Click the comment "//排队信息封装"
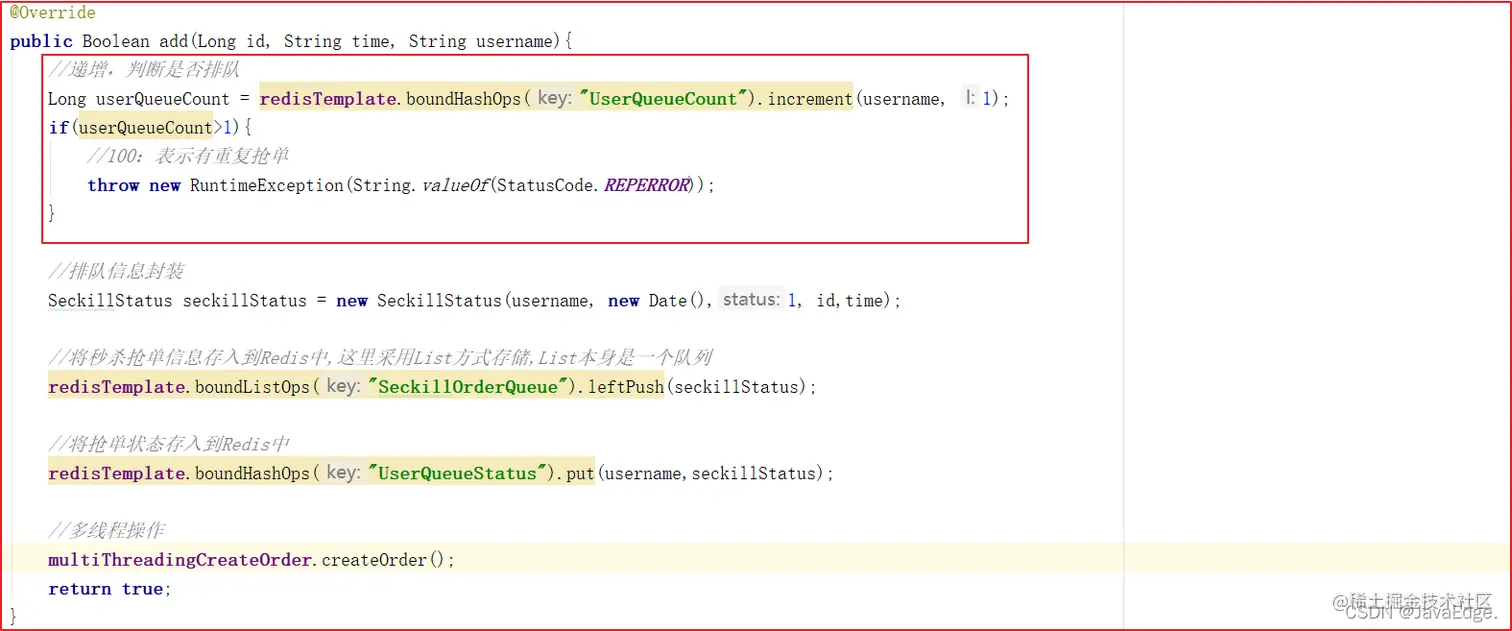Viewport: 1512px width, 631px height. click(116, 272)
